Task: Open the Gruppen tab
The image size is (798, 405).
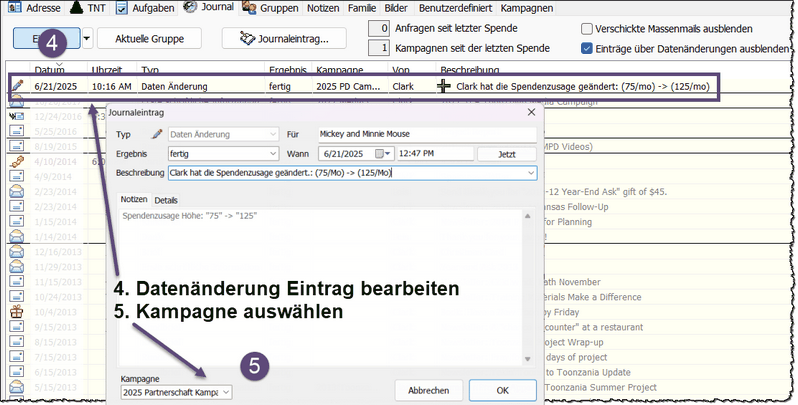Action: (x=270, y=8)
